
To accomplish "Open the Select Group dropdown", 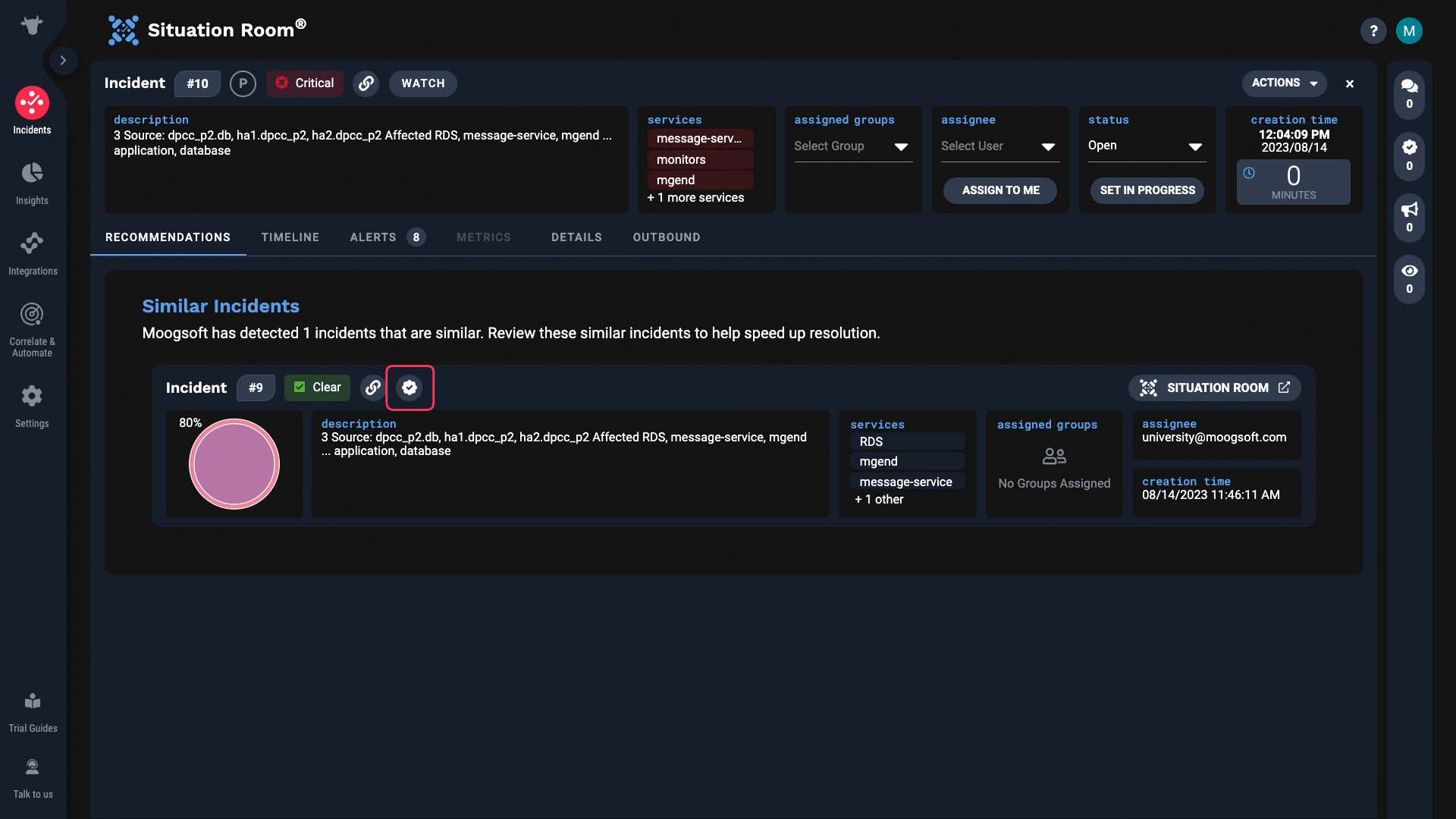I will pyautogui.click(x=852, y=146).
